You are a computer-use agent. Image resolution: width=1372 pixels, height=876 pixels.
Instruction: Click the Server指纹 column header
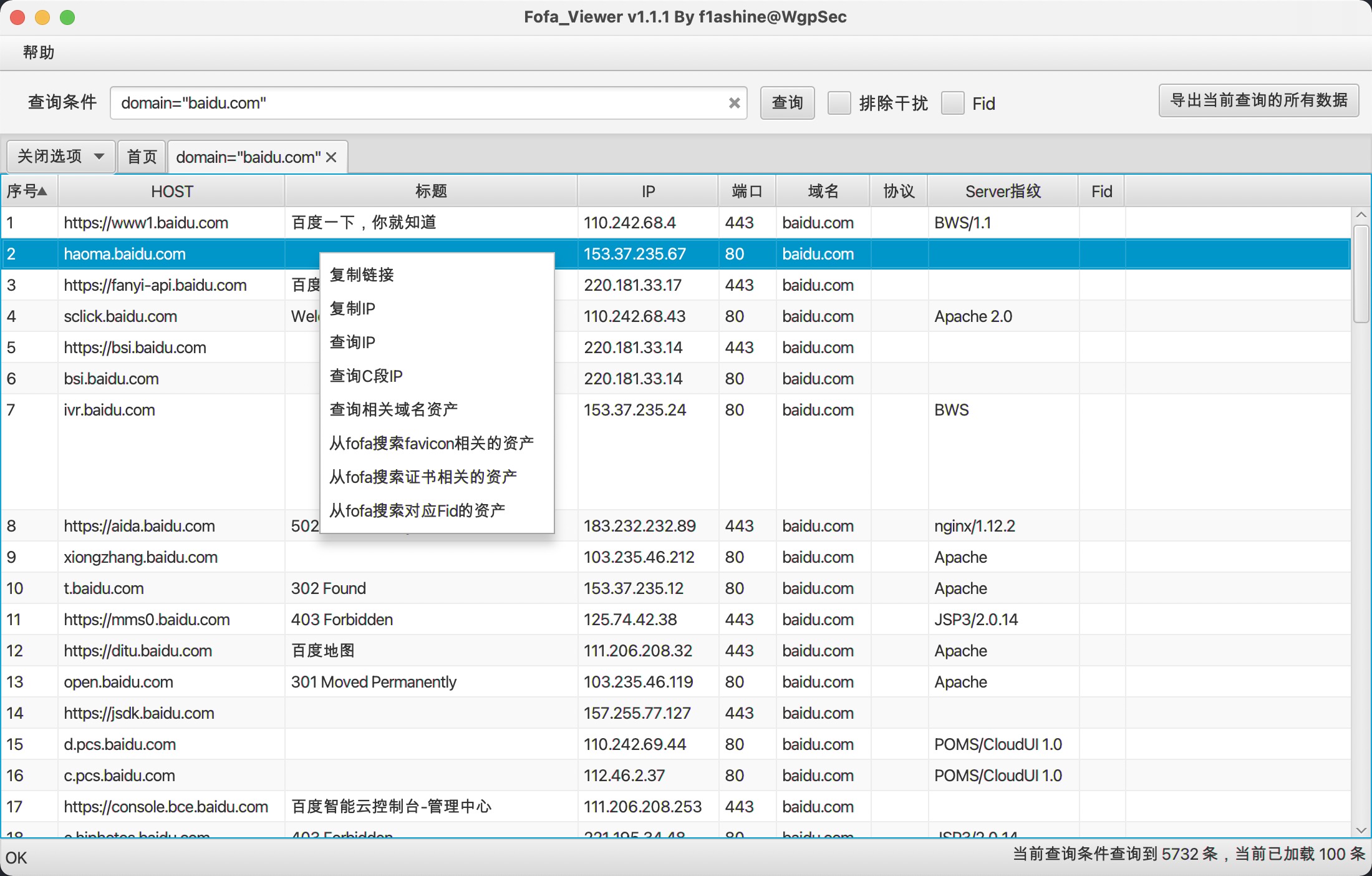pyautogui.click(x=1003, y=191)
